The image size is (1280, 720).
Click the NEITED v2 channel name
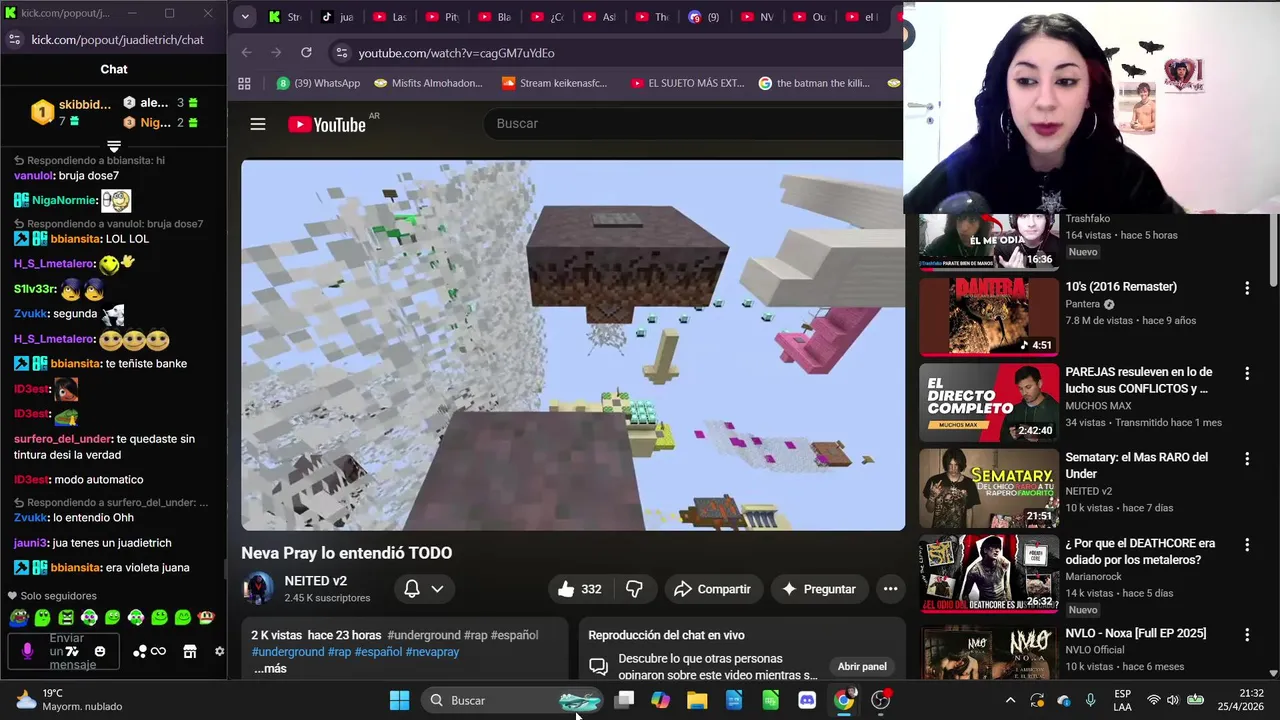pos(315,581)
